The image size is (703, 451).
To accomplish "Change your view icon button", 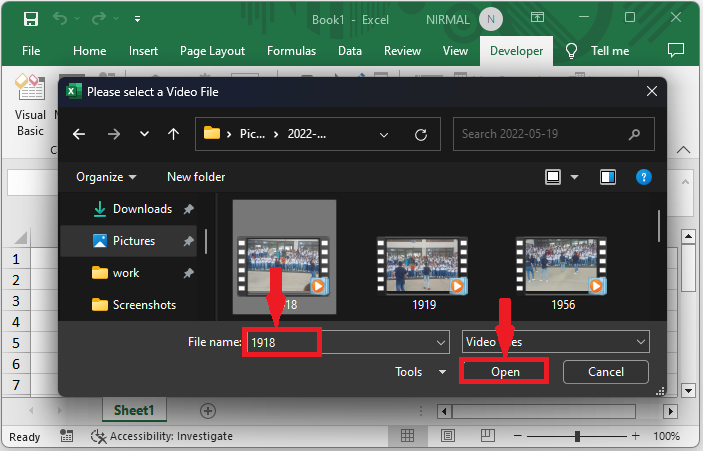I will pyautogui.click(x=553, y=177).
